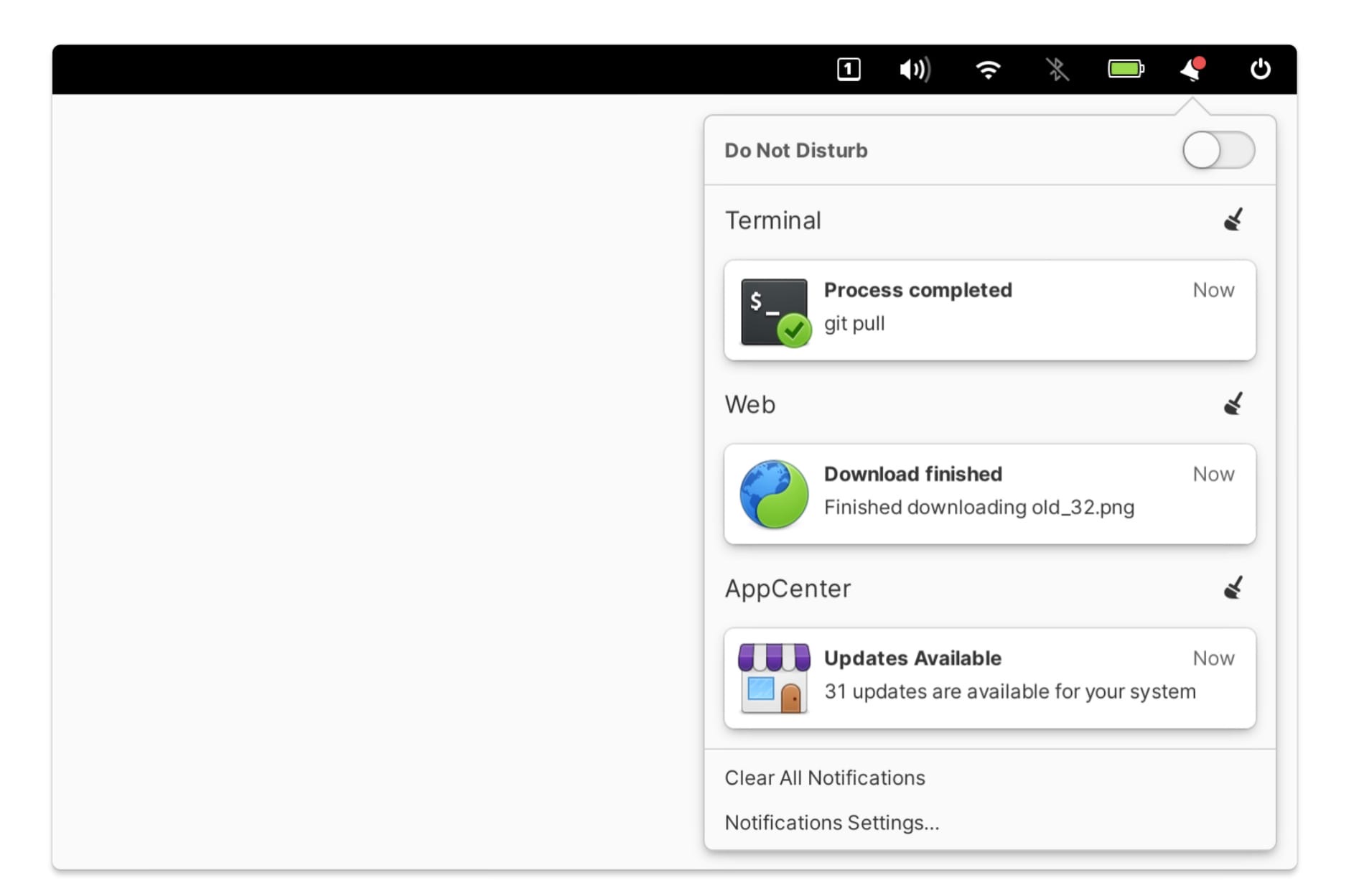This screenshot has height=896, width=1359.
Task: Click the AppCenter storefront icon
Action: tap(774, 678)
